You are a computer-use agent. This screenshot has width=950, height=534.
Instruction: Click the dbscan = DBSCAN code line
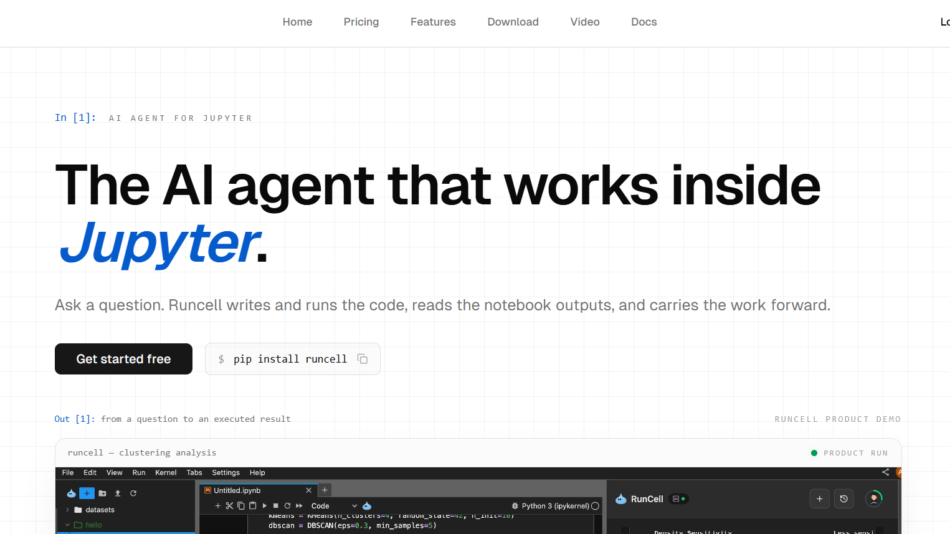(353, 526)
